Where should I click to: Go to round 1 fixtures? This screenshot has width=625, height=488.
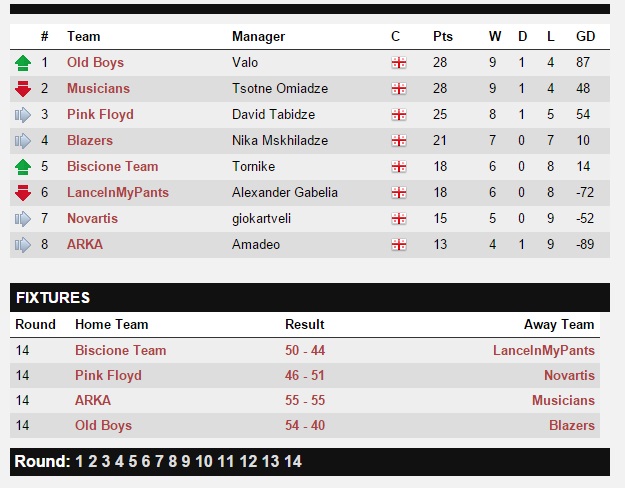click(79, 462)
